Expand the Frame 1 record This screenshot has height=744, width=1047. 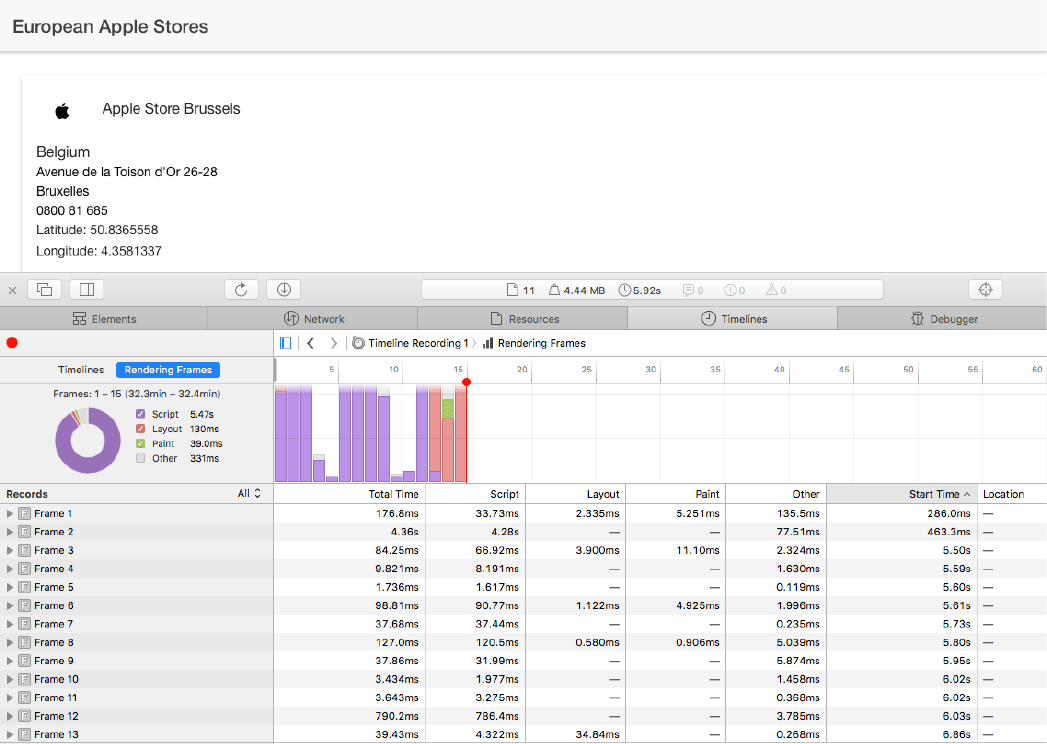[x=9, y=514]
